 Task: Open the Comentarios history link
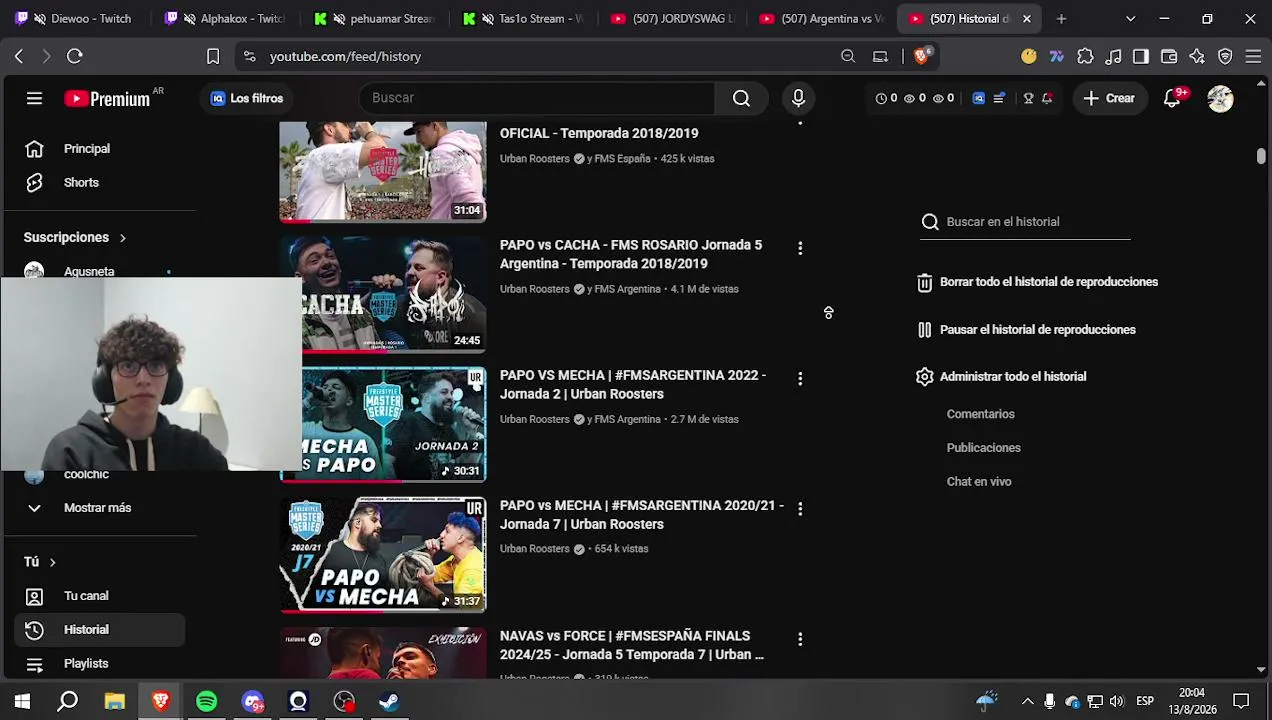(x=980, y=414)
